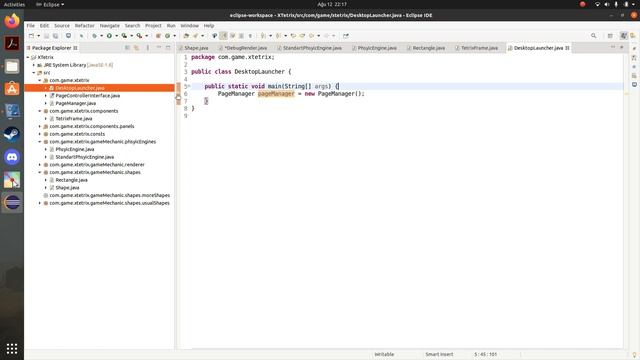Open the Source menu
640x360 pixels.
62,25
